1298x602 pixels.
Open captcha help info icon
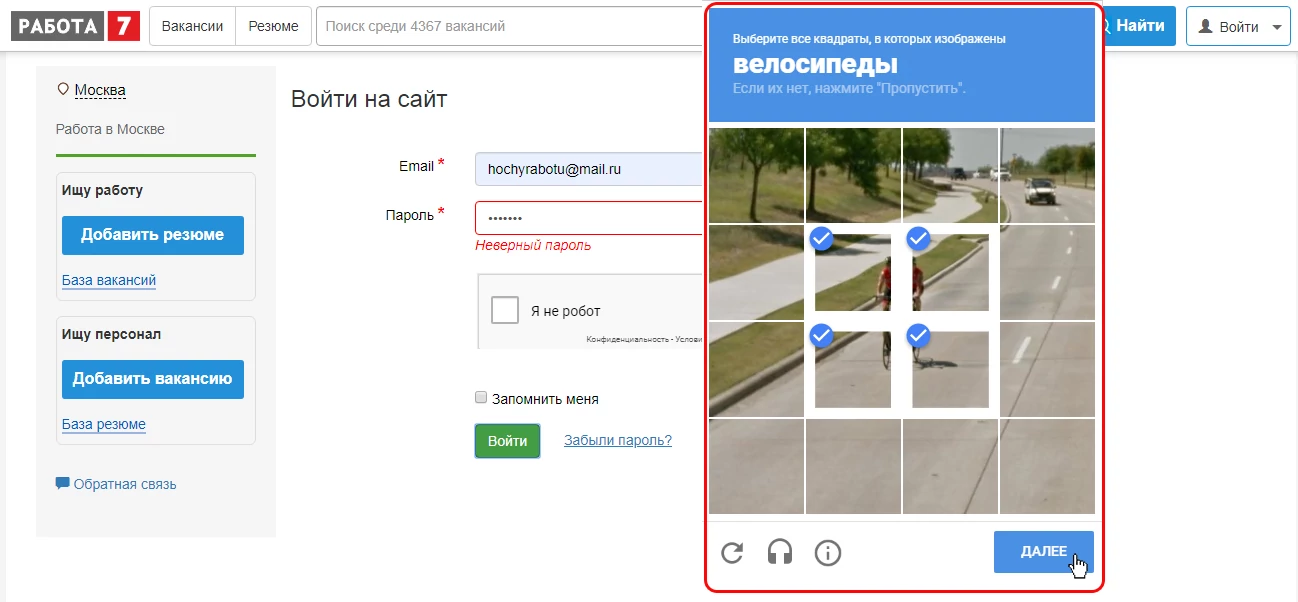(827, 552)
